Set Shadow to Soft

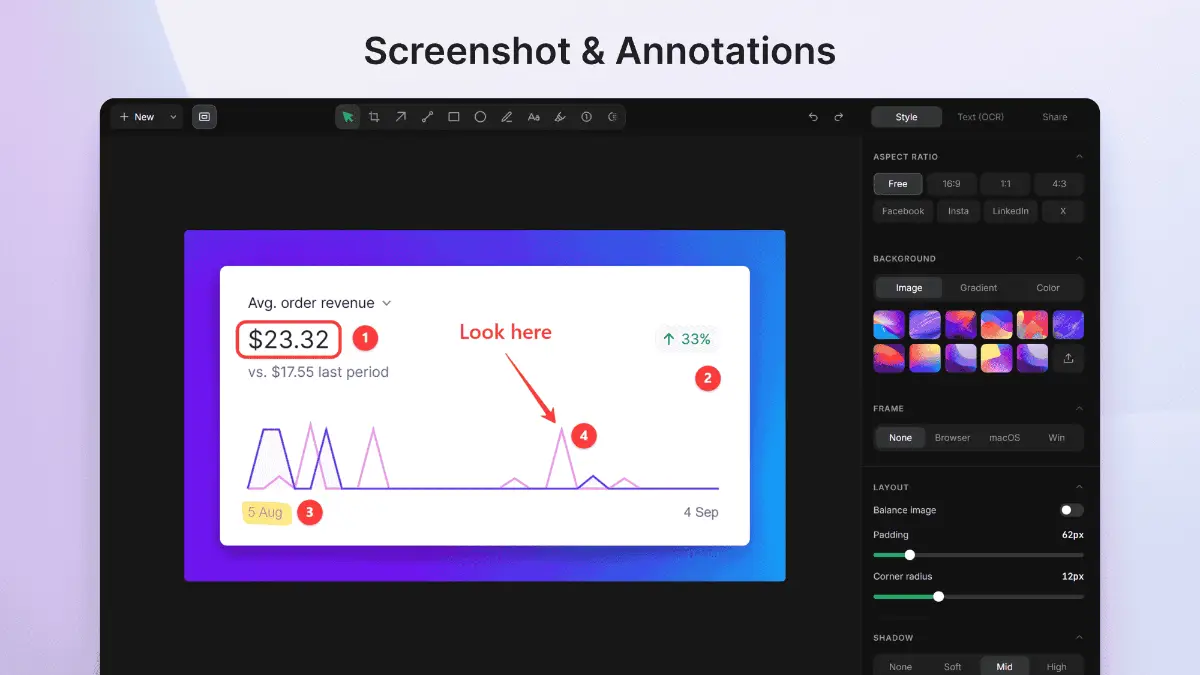tap(953, 667)
